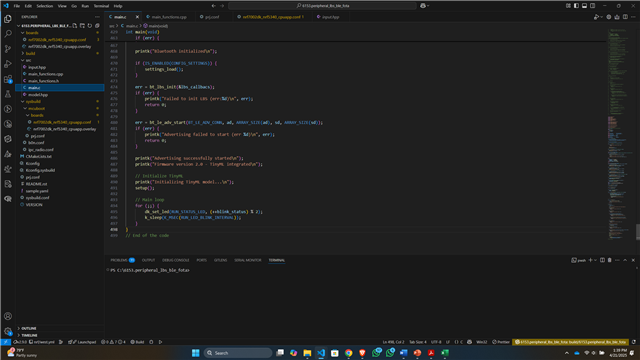Click the remote window indicator in status bar
The height and width of the screenshot is (360, 640).
pyautogui.click(x=5, y=342)
